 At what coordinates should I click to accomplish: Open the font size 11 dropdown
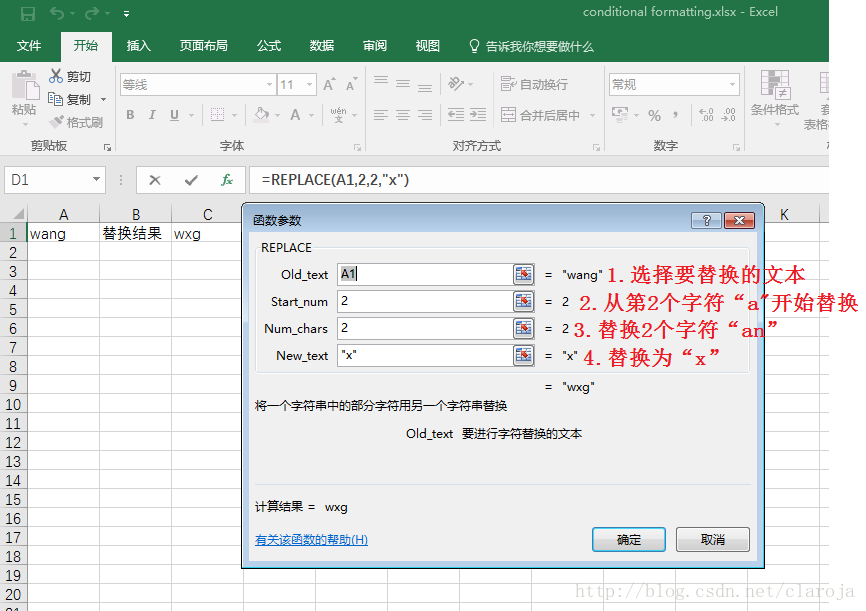[309, 85]
